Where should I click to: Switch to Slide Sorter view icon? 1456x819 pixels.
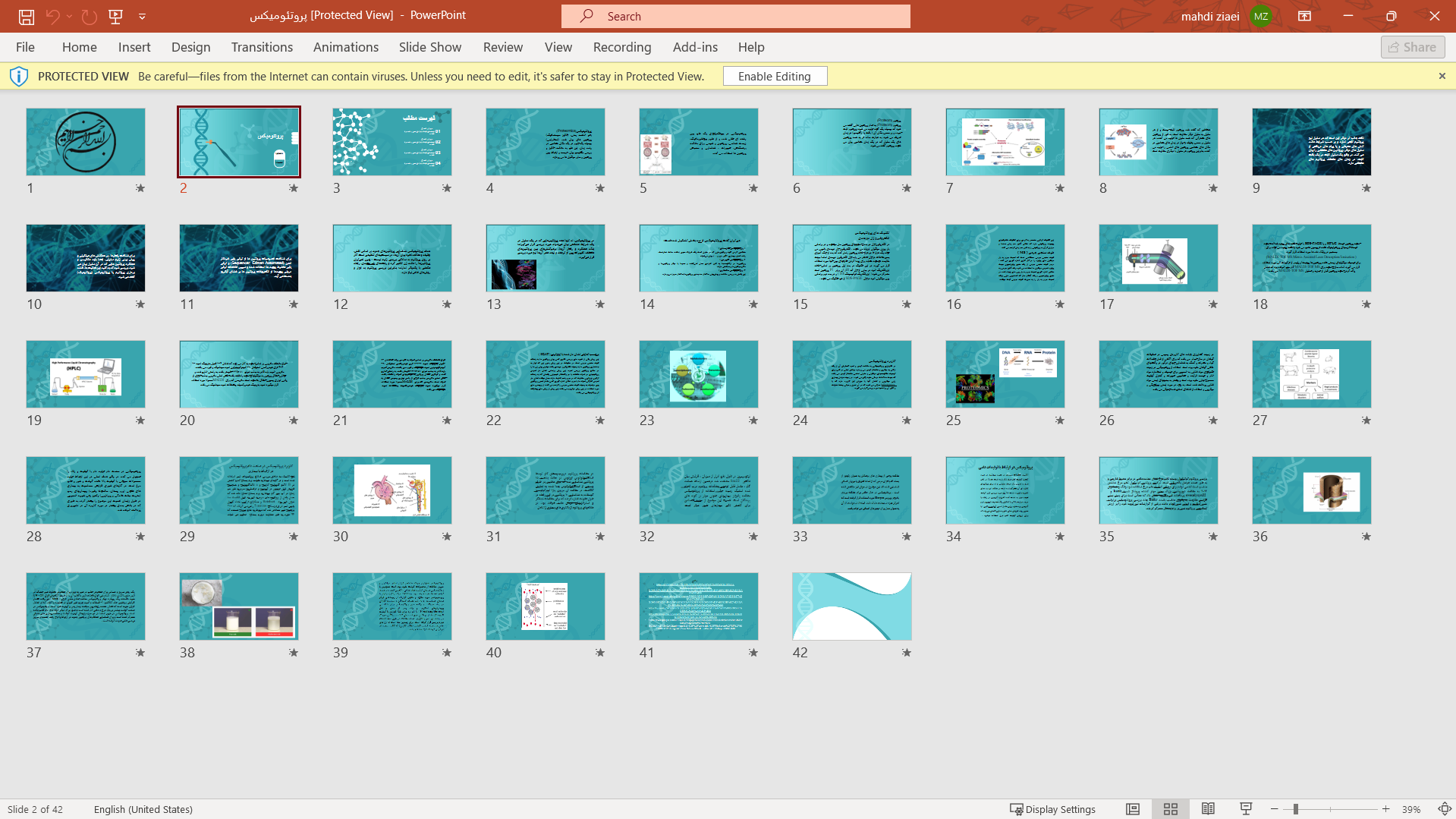(x=1171, y=809)
